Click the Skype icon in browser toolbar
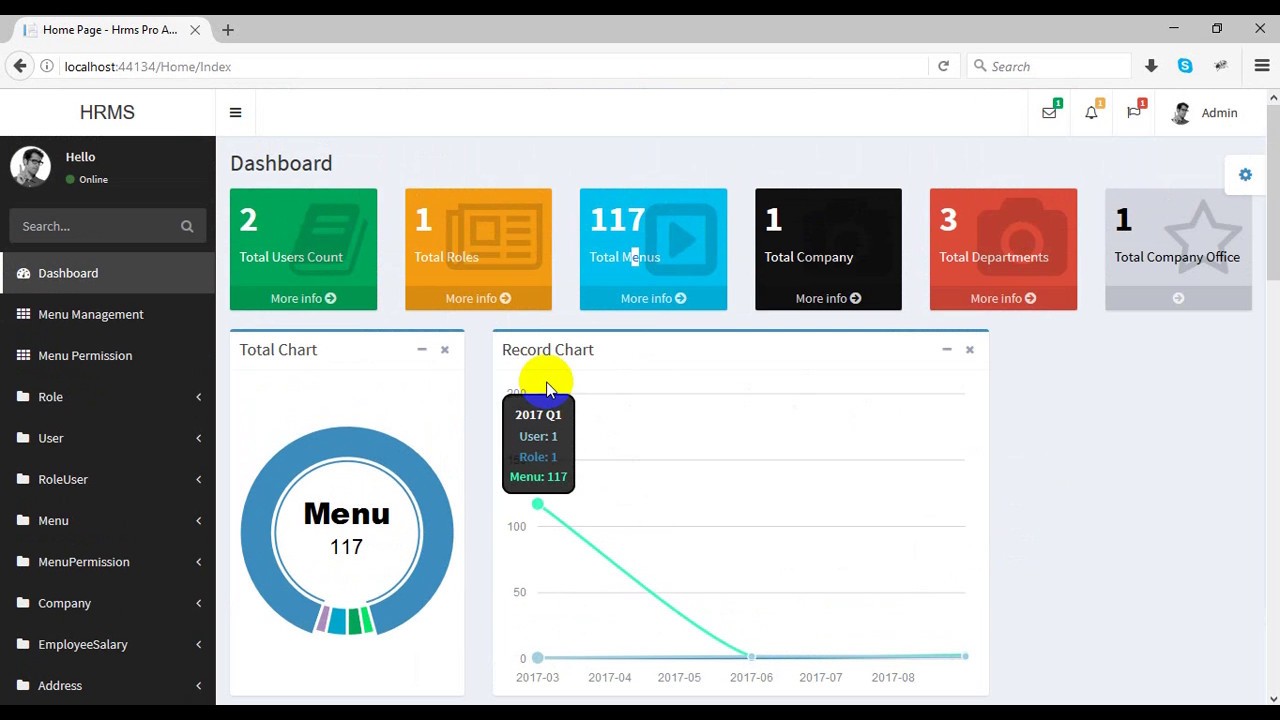Screen dimensions: 1280x720 click(1185, 65)
